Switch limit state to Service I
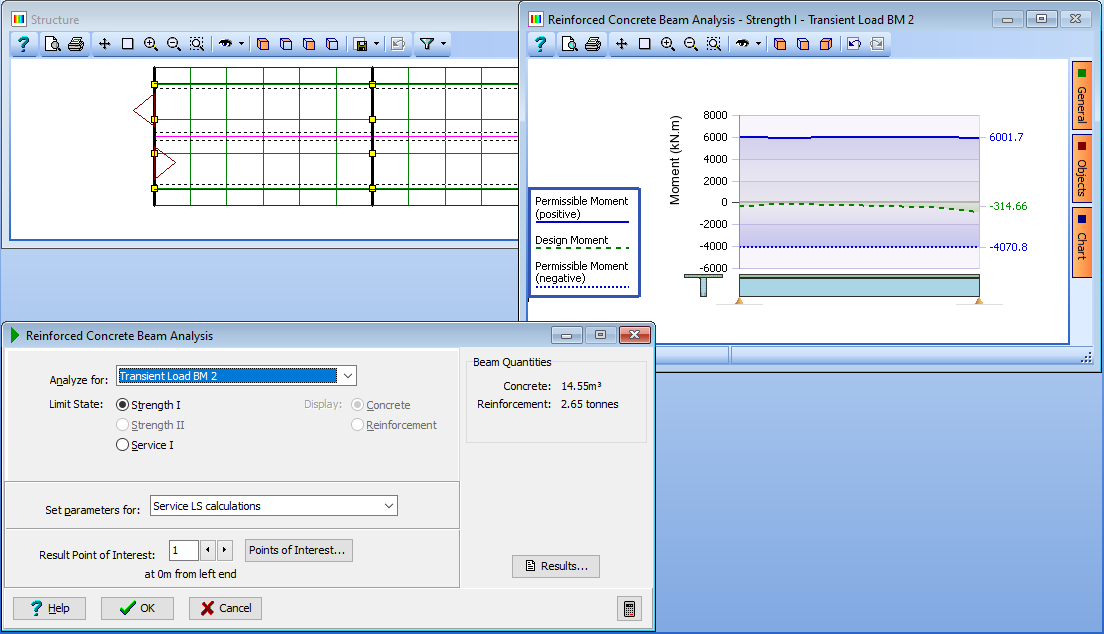This screenshot has height=634, width=1104. (x=122, y=444)
